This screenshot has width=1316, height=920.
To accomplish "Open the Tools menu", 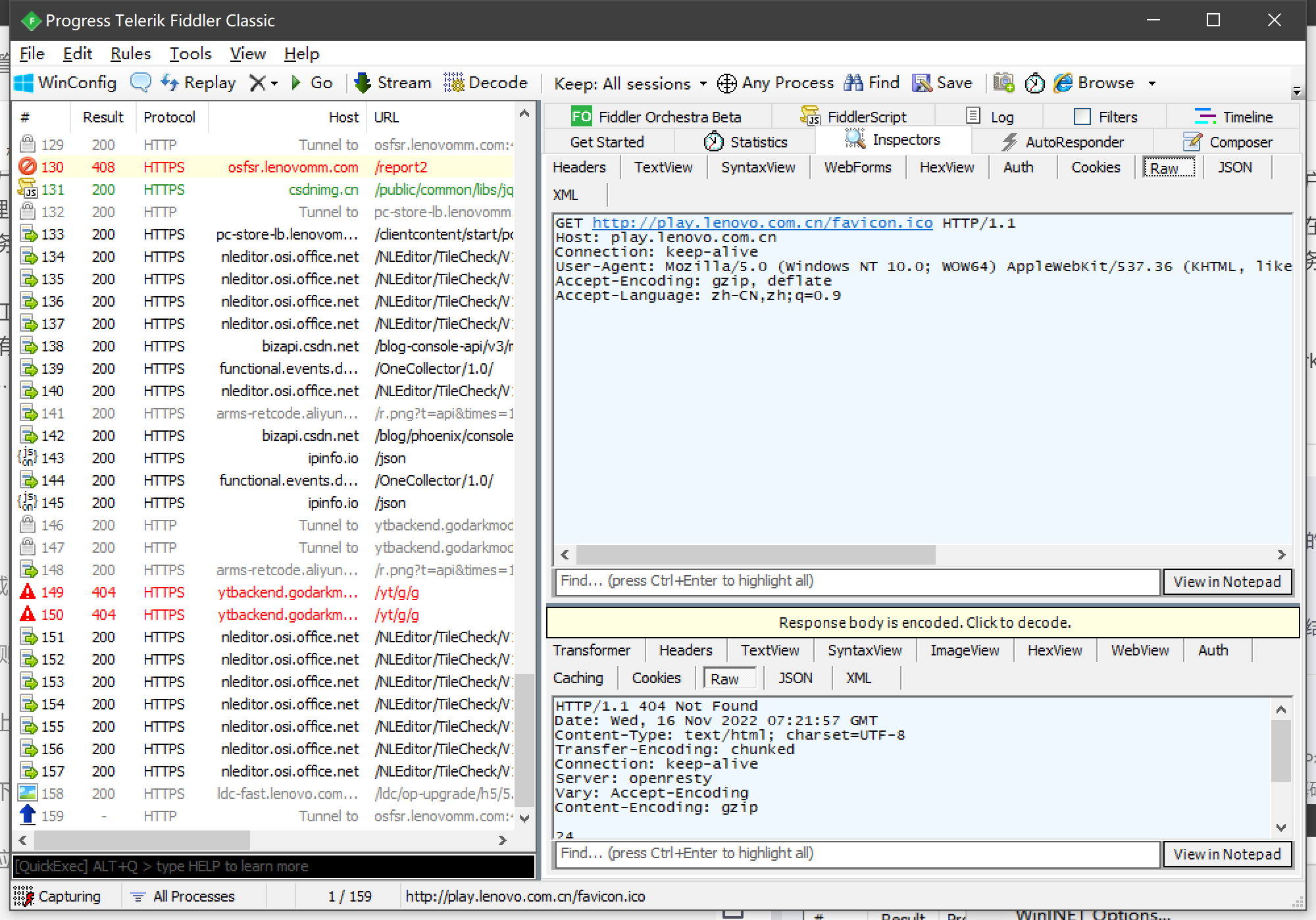I will point(190,54).
